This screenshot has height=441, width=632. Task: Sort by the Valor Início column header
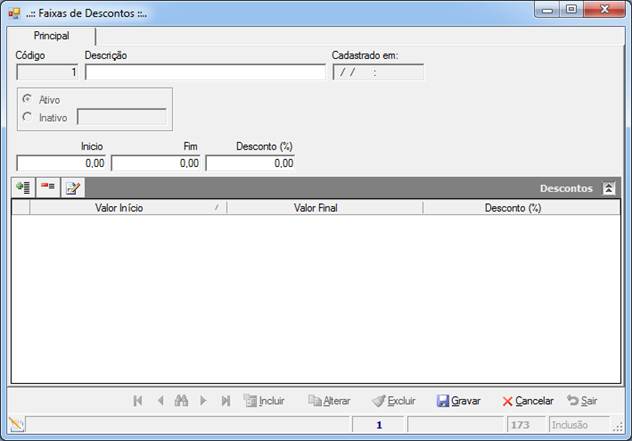click(x=128, y=208)
